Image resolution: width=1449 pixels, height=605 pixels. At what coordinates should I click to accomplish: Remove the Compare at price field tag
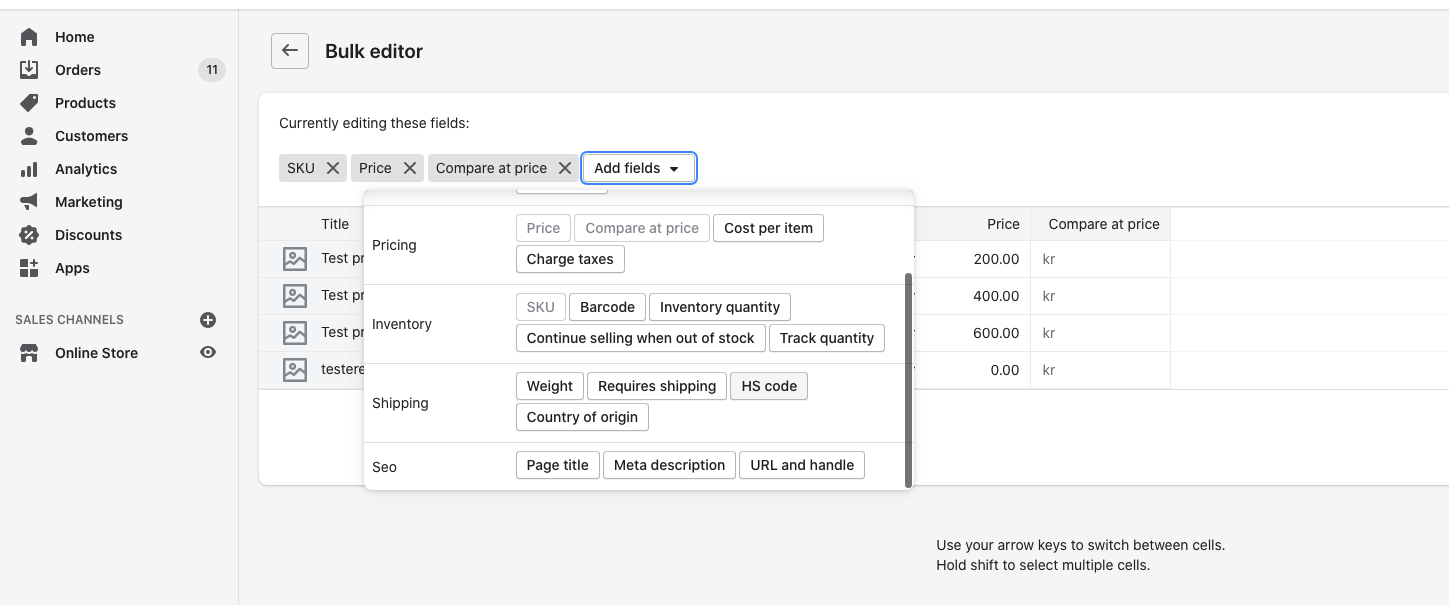tap(565, 168)
